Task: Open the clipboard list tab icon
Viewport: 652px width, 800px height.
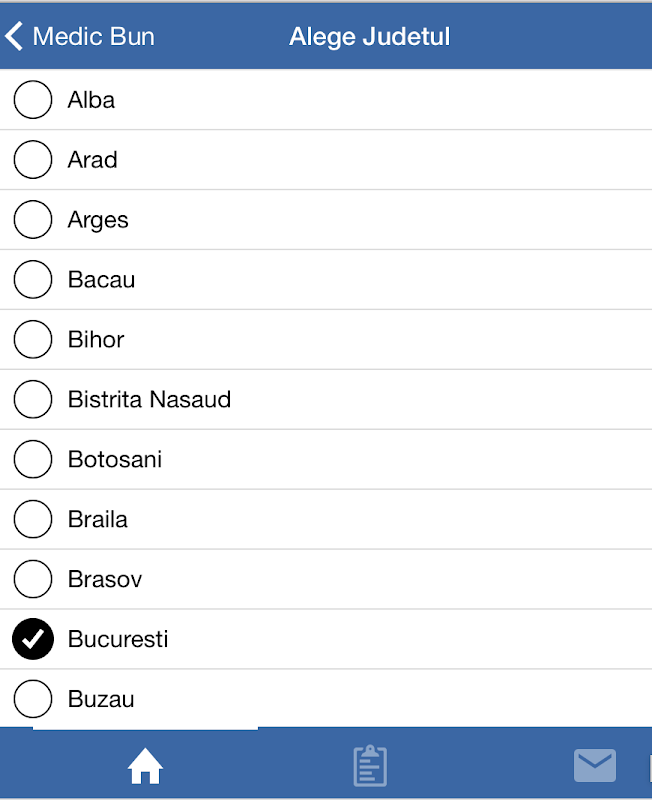Action: pos(370,766)
